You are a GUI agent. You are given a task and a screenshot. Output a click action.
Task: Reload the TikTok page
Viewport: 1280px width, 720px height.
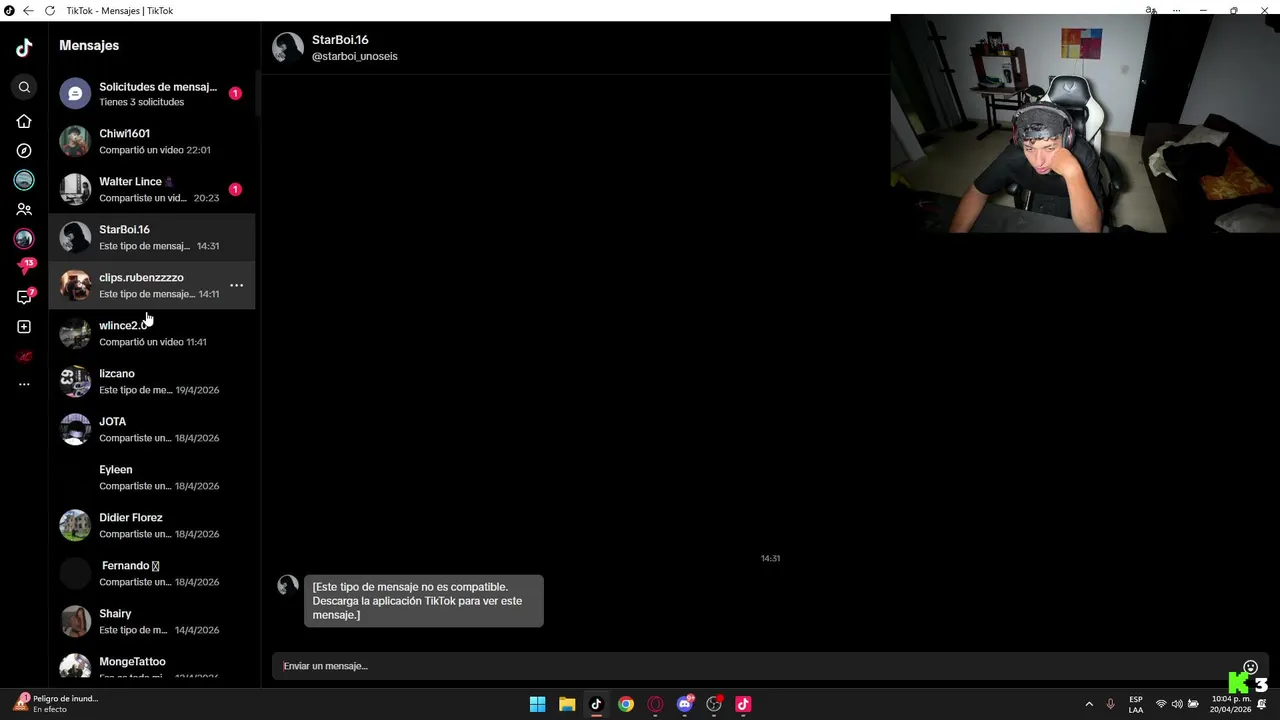(49, 11)
